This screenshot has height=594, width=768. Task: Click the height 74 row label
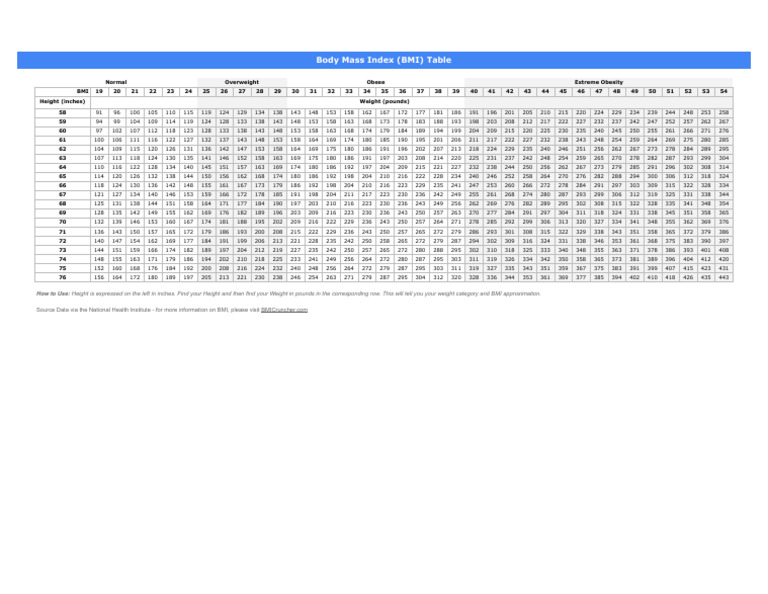[x=63, y=259]
